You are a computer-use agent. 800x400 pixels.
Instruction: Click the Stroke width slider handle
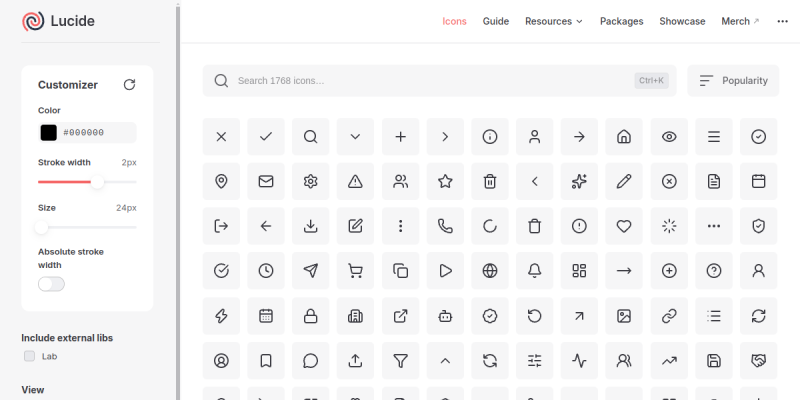pyautogui.click(x=97, y=182)
